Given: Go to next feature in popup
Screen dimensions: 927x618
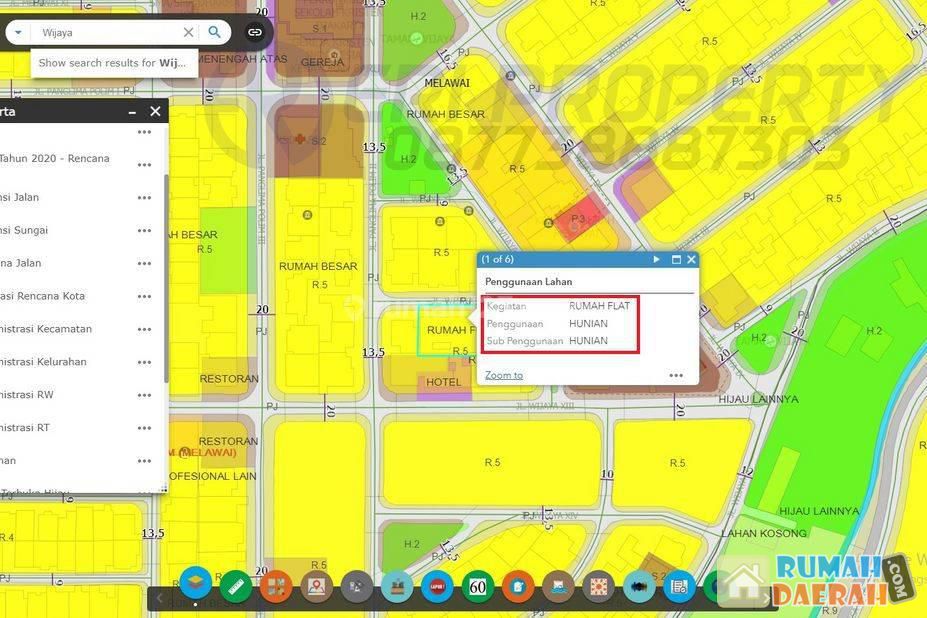Looking at the screenshot, I should click(657, 259).
